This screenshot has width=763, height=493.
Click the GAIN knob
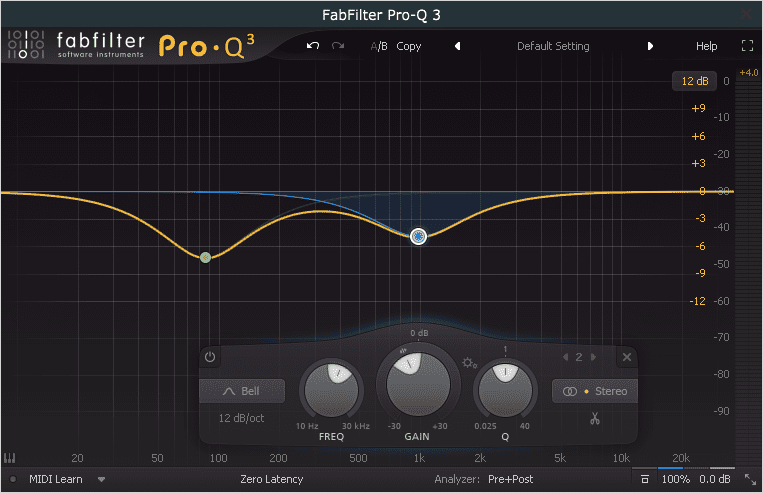point(413,385)
